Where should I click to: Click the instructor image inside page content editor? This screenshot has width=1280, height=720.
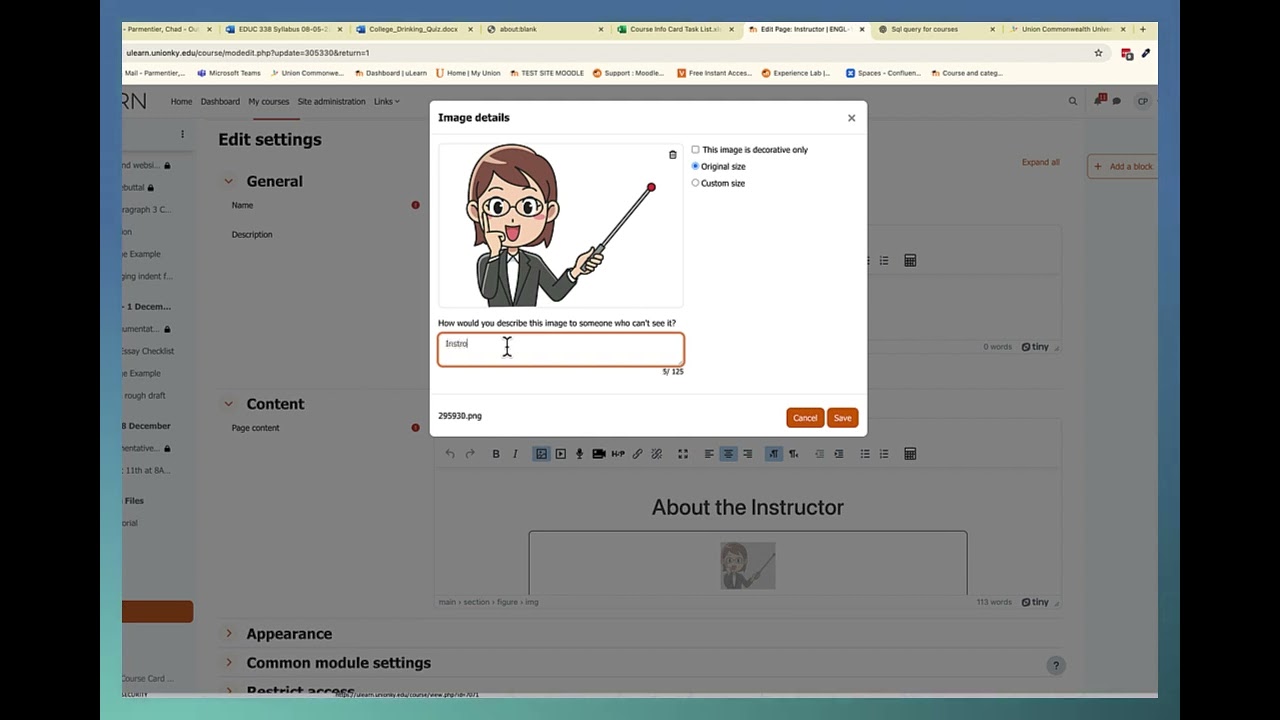pyautogui.click(x=748, y=566)
